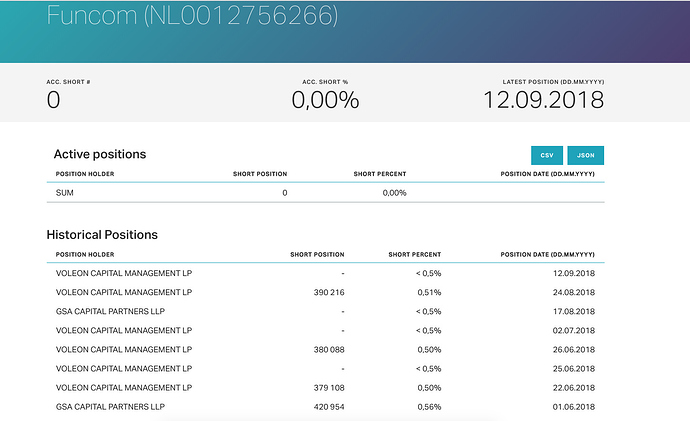
Task: Click POSITION HOLDER header in Active positions
Action: 85,174
